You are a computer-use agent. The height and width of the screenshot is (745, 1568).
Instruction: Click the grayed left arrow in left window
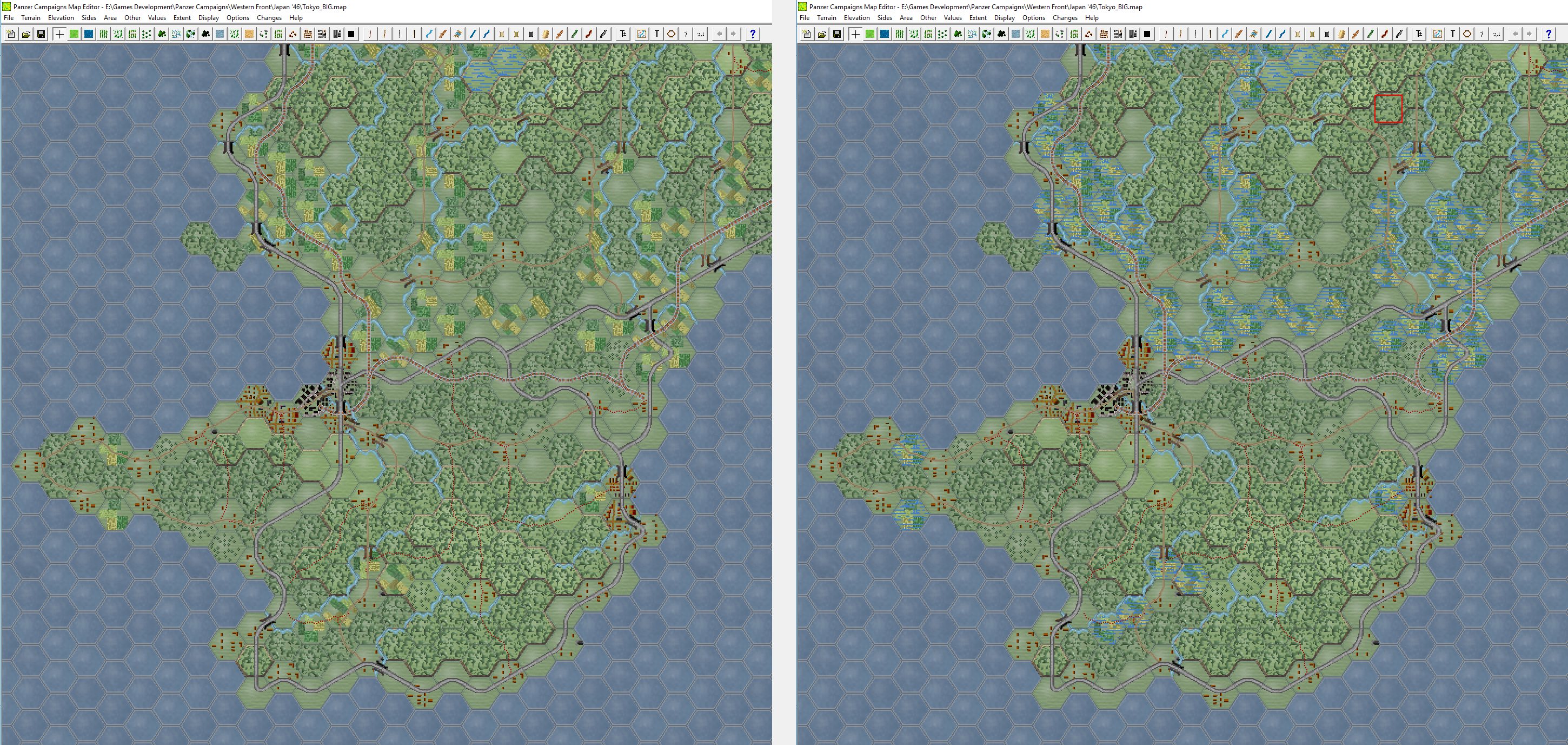720,34
